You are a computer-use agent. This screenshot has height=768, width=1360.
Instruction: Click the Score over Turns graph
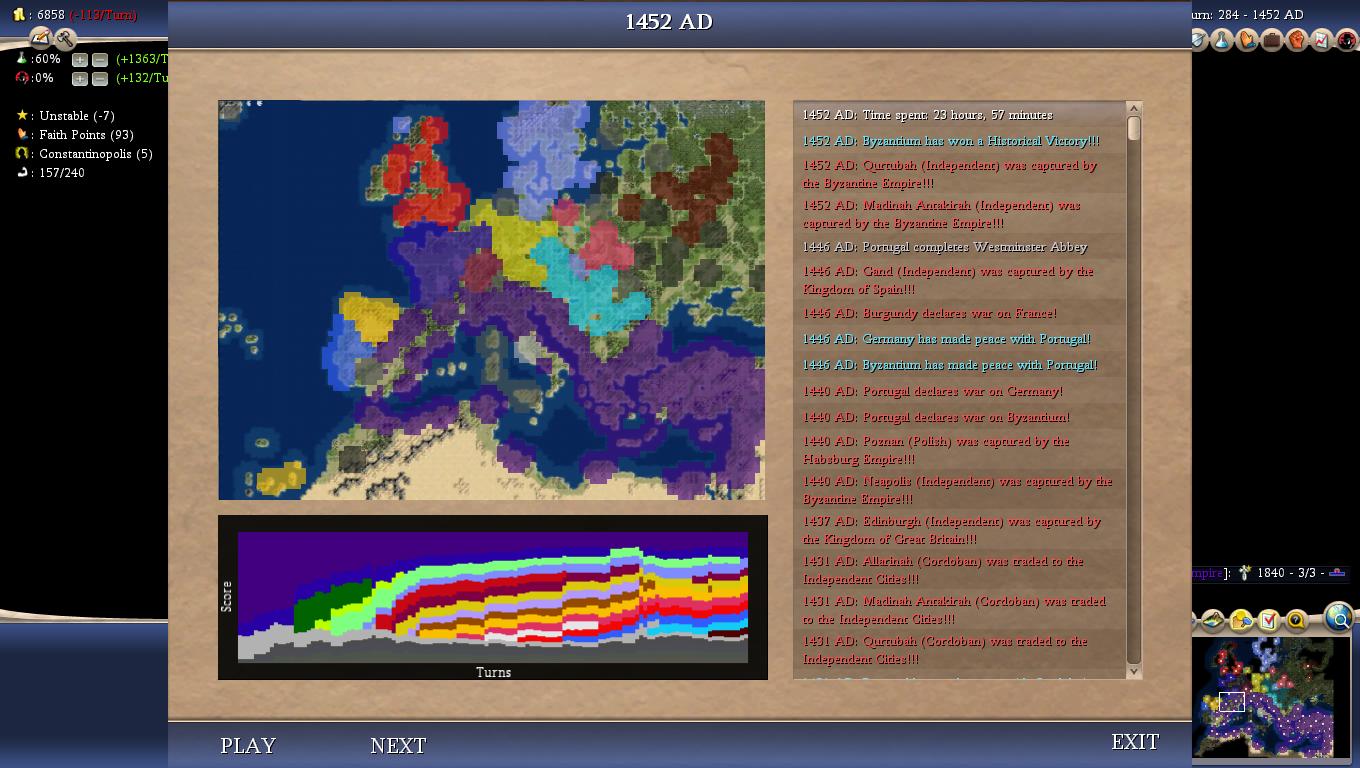point(493,597)
